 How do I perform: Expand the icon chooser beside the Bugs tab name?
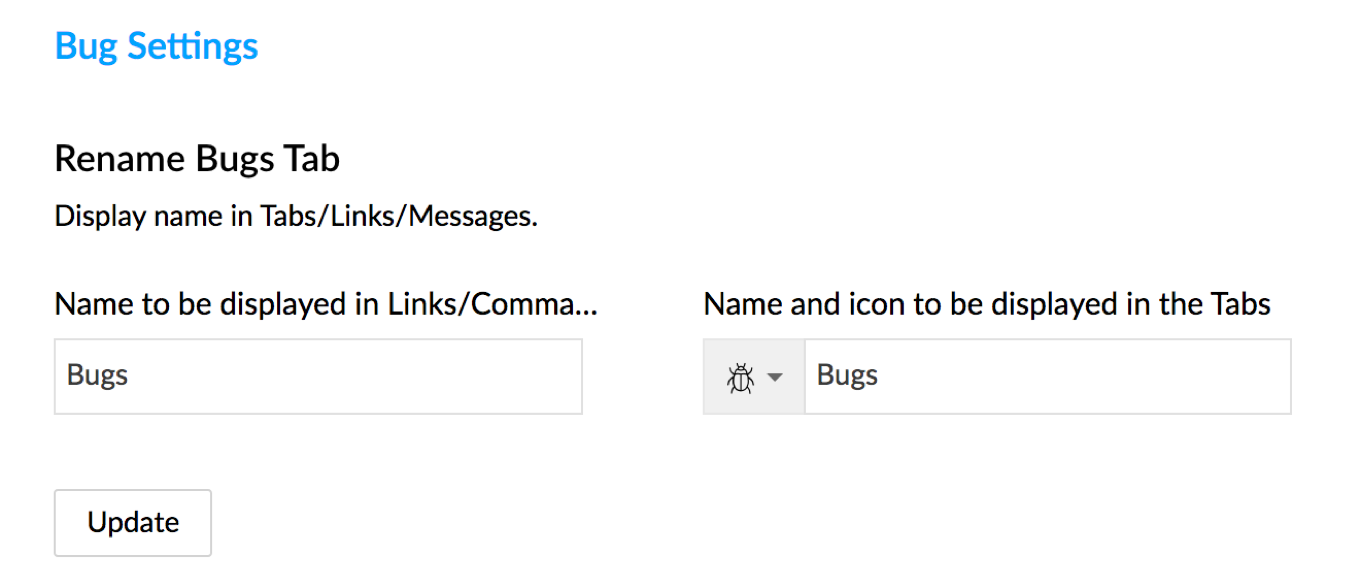(x=754, y=376)
